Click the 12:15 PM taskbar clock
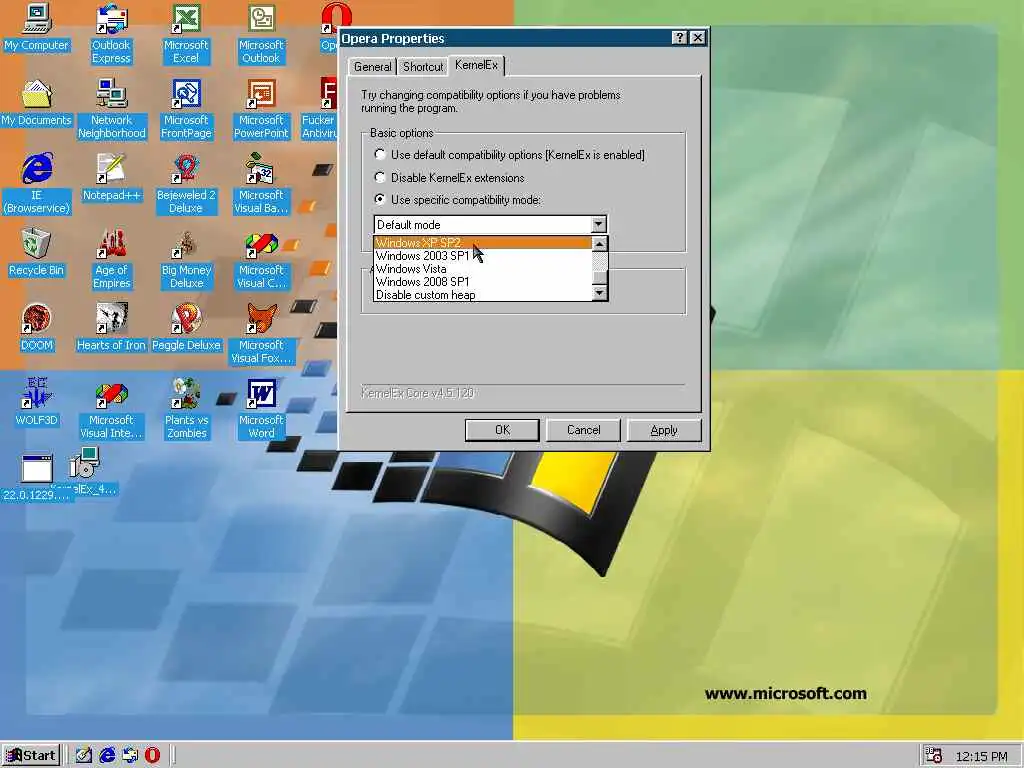The image size is (1024, 768). point(982,756)
